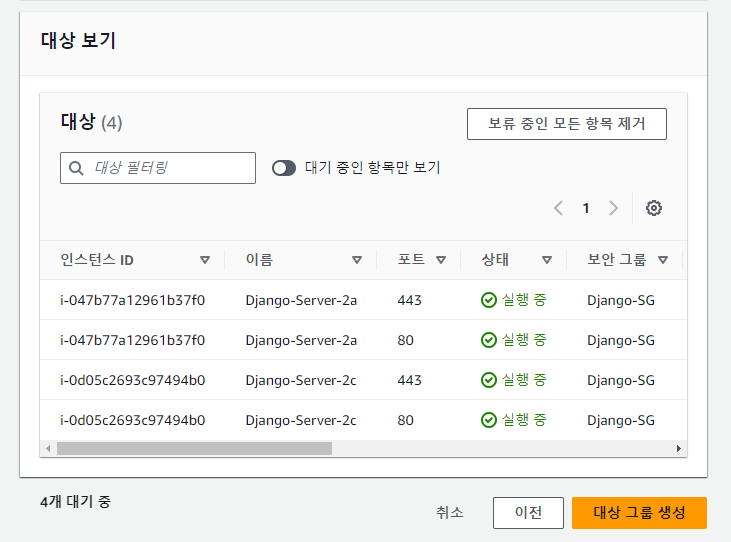The width and height of the screenshot is (731, 542).
Task: Click the 보안 그룹 column header label
Action: point(616,260)
